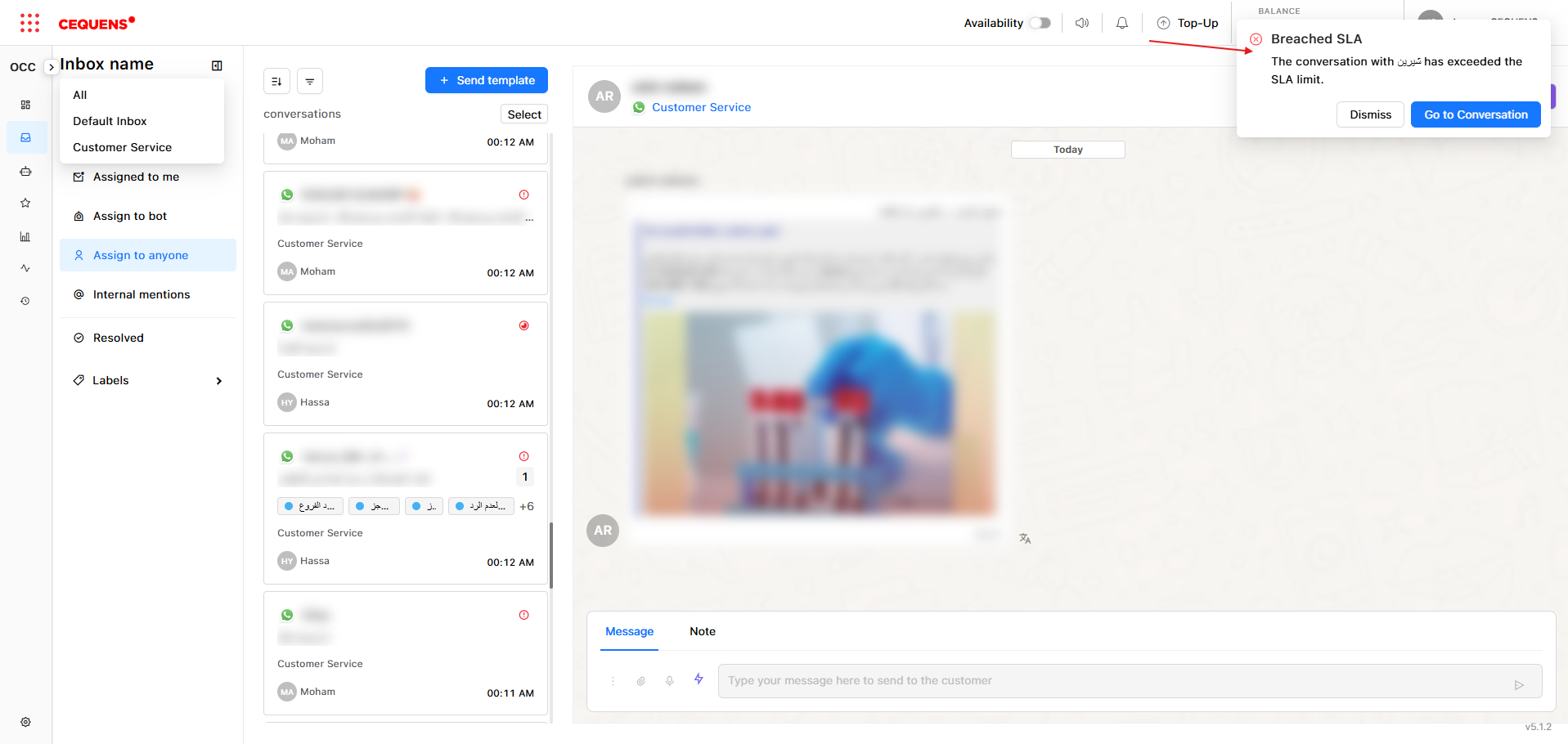Screen dimensions: 1568x744
Task: Open the settings gear in left rail
Action: (x=25, y=722)
